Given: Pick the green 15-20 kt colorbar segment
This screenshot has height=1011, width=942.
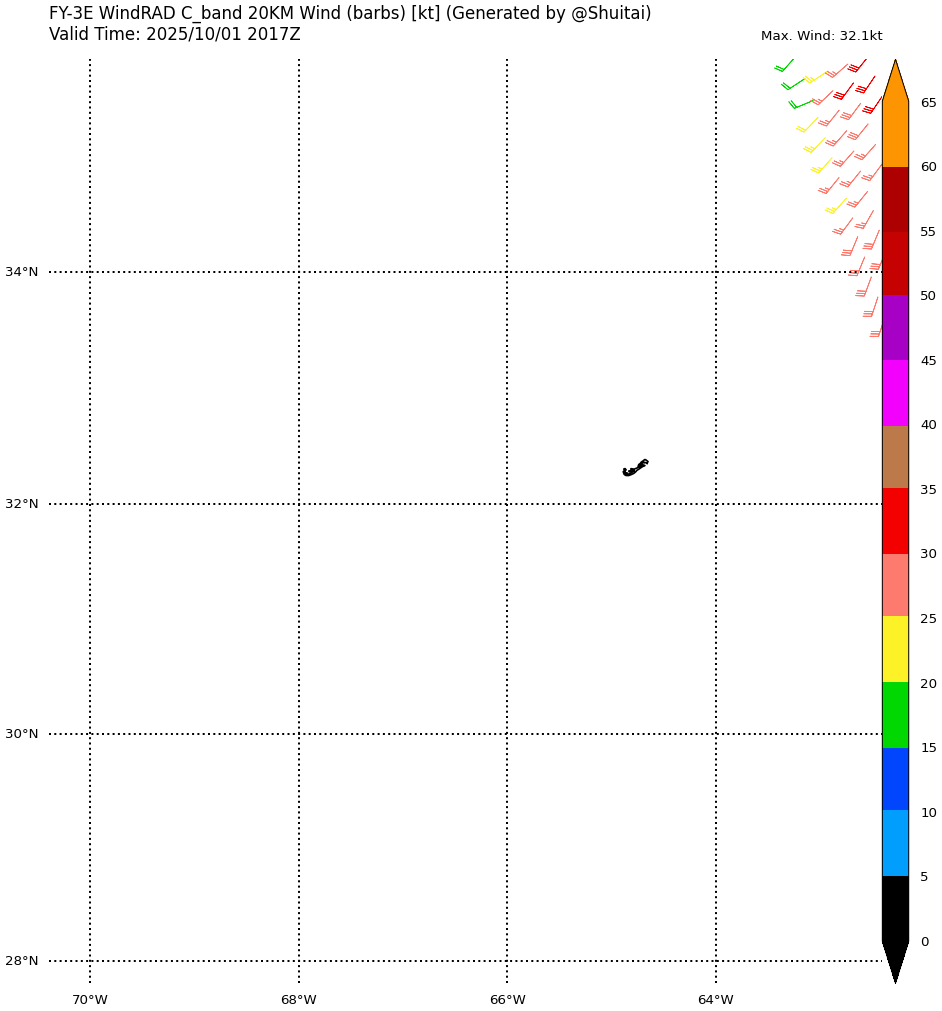Looking at the screenshot, I should [x=895, y=715].
